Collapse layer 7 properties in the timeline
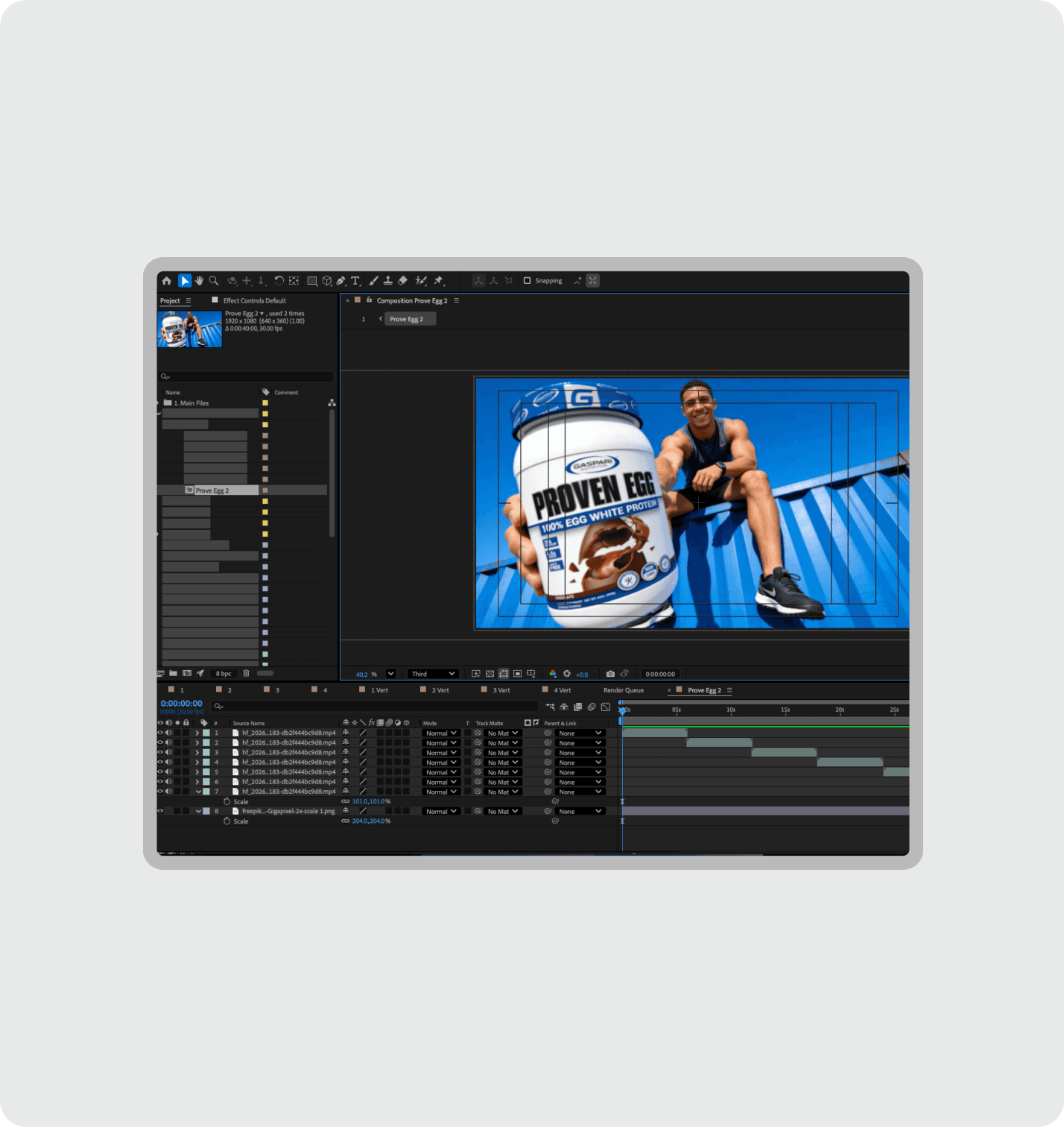Viewport: 1064px width, 1127px height. [197, 792]
